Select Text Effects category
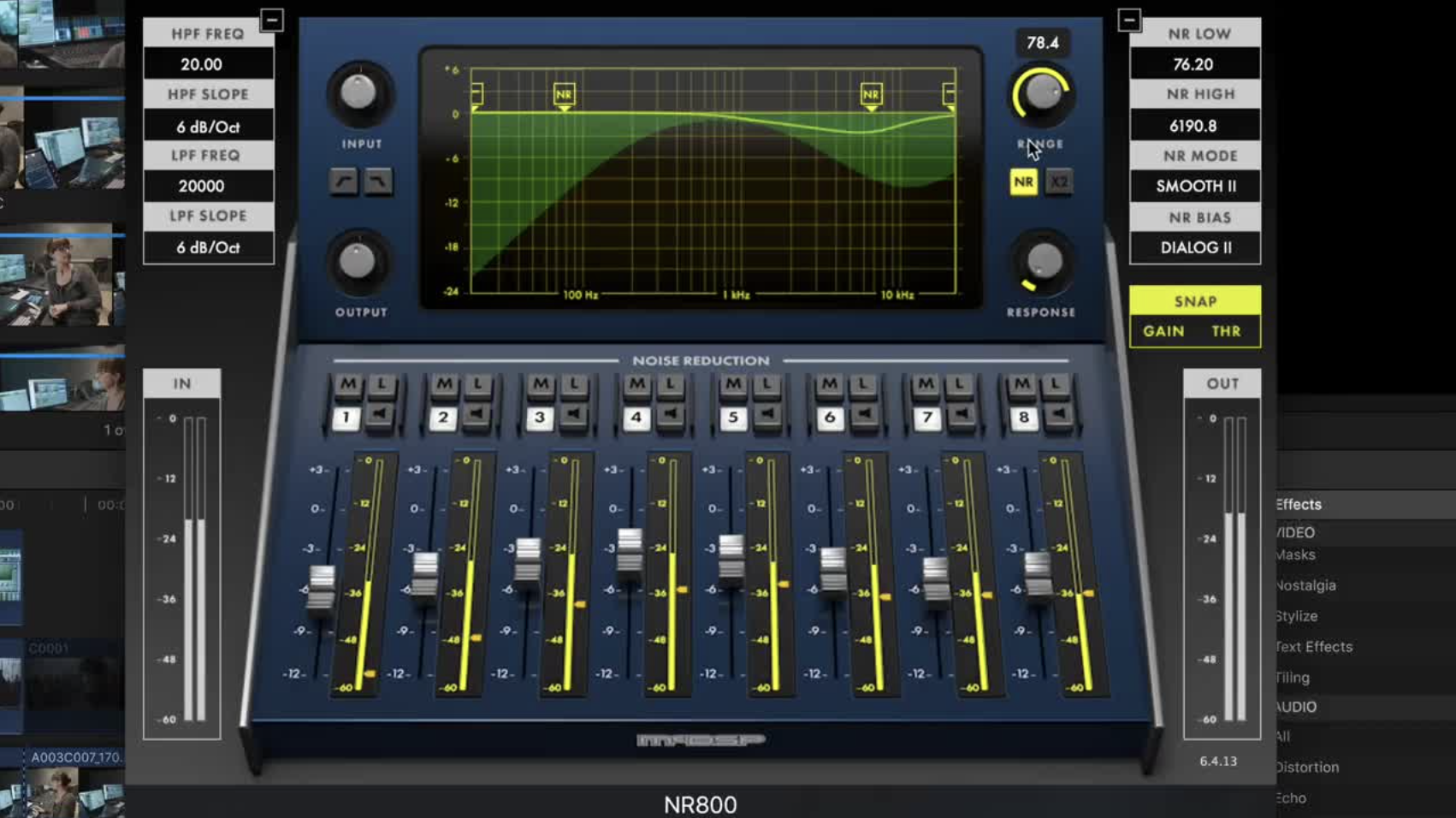The height and width of the screenshot is (818, 1456). coord(1314,647)
